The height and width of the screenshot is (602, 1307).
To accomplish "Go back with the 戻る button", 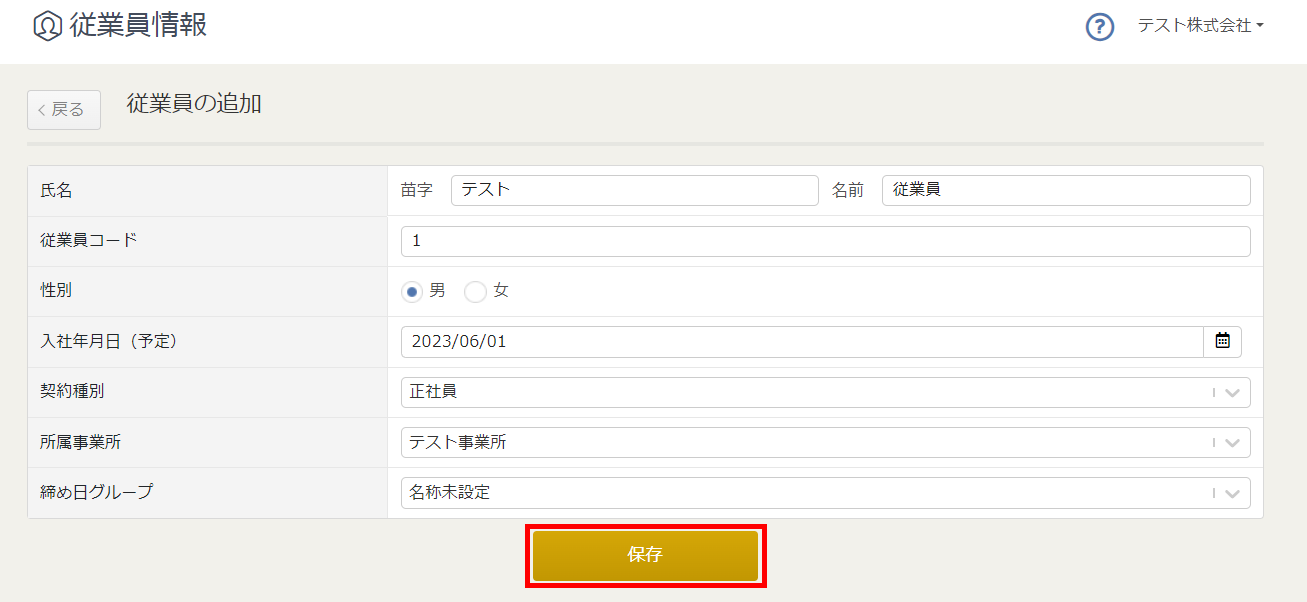I will 64,110.
